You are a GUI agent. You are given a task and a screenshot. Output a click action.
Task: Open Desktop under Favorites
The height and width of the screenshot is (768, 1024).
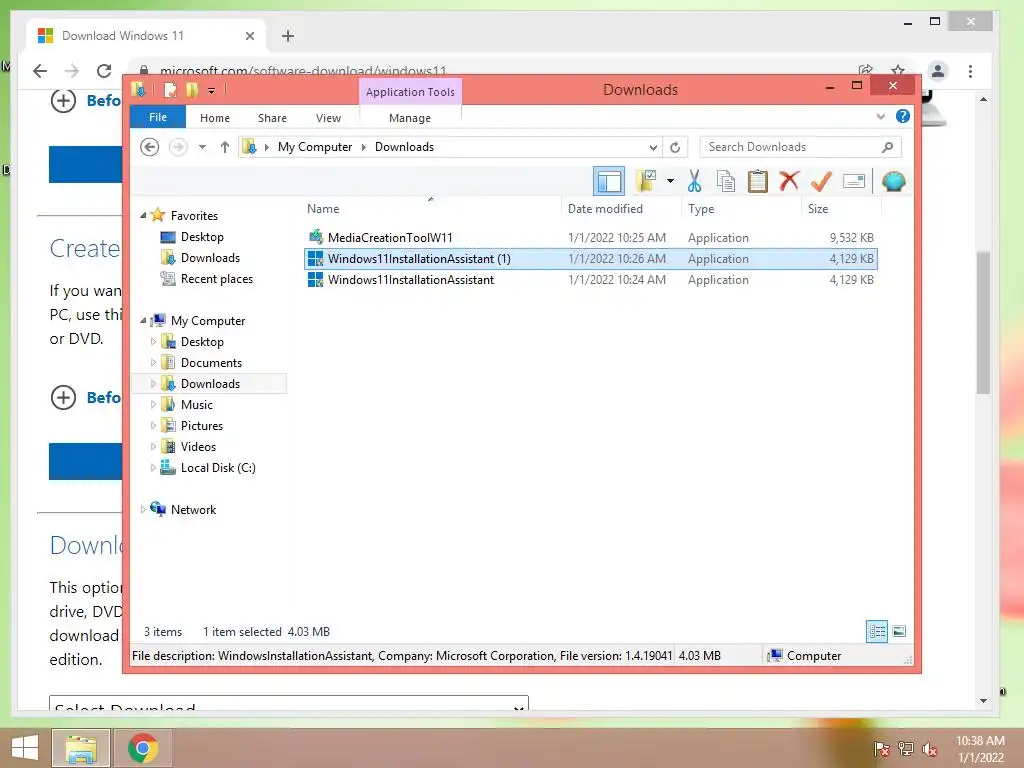click(x=202, y=237)
